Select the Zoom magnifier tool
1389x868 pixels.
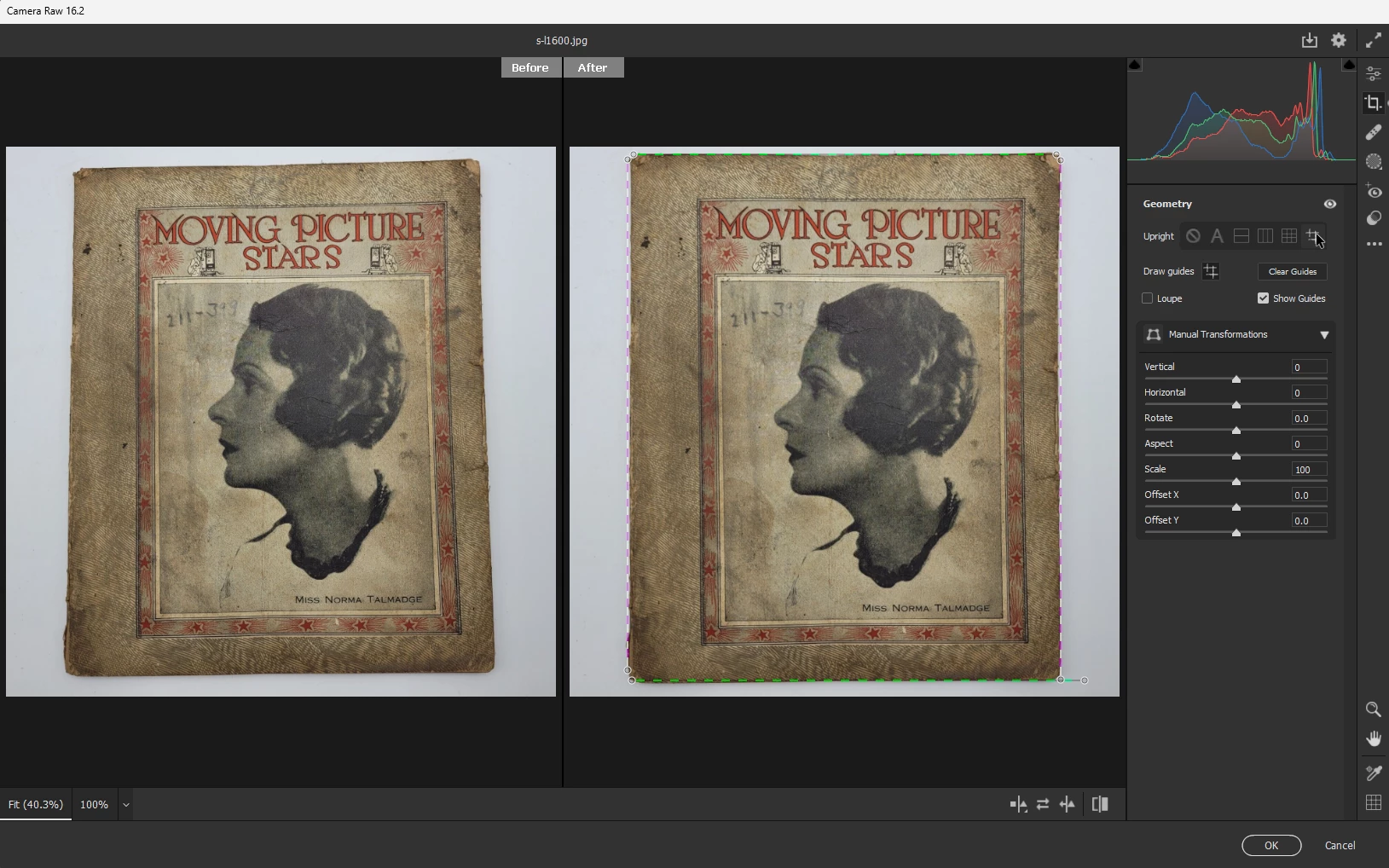1373,709
